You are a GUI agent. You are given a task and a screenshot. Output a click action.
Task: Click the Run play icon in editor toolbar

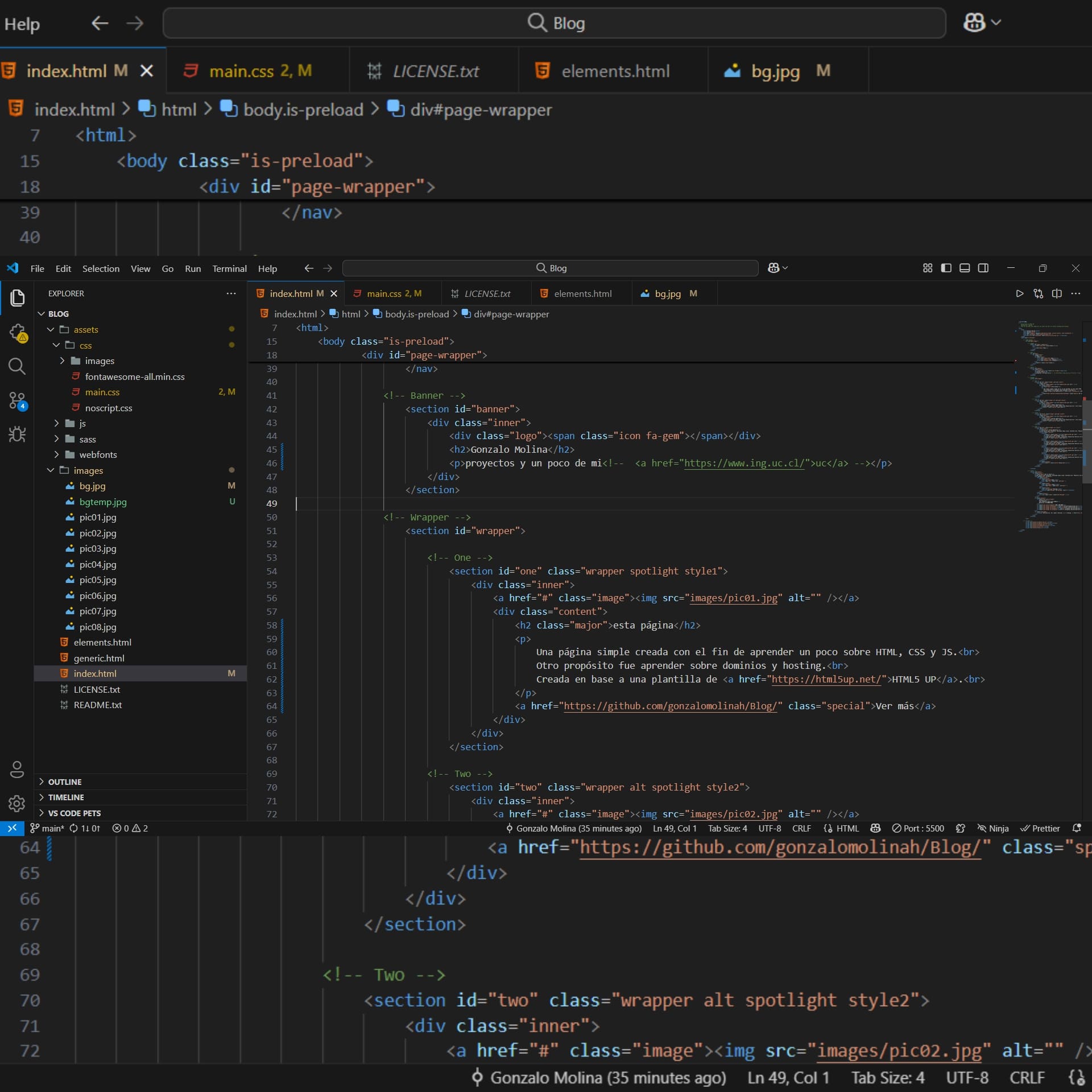tap(1019, 293)
